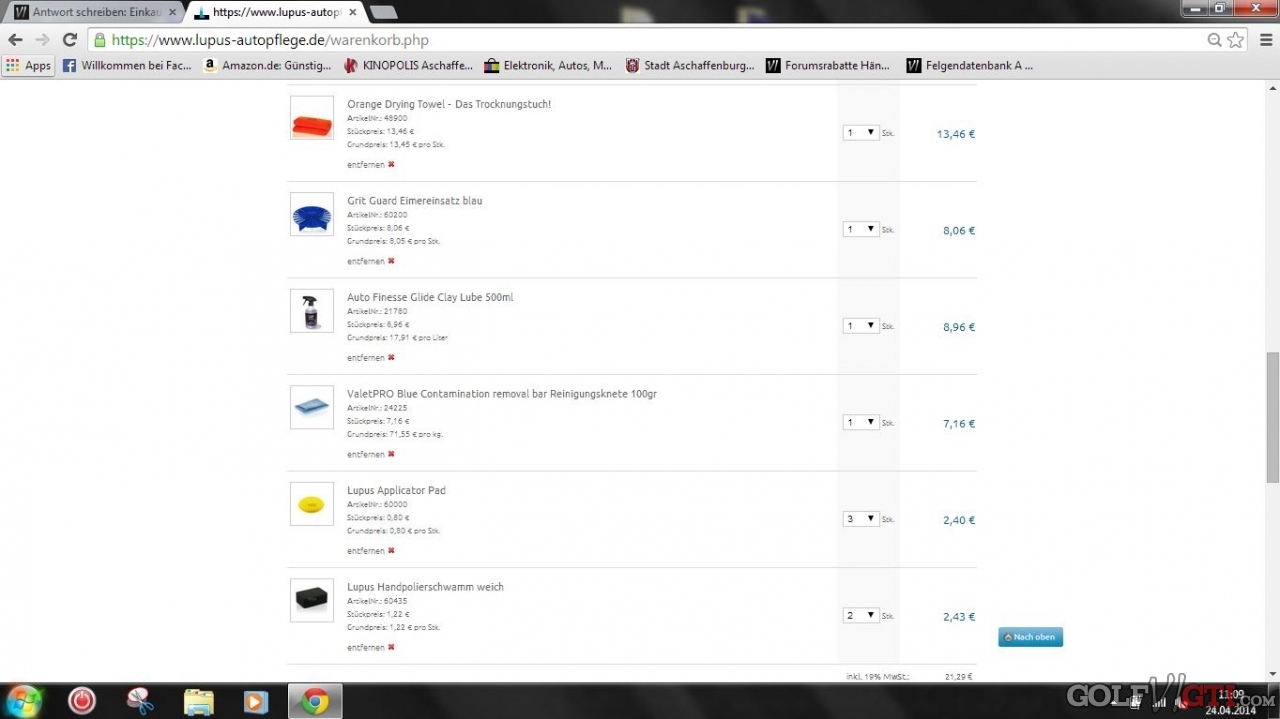This screenshot has width=1280, height=719.
Task: Click the 'Nach oben' button
Action: tap(1030, 637)
